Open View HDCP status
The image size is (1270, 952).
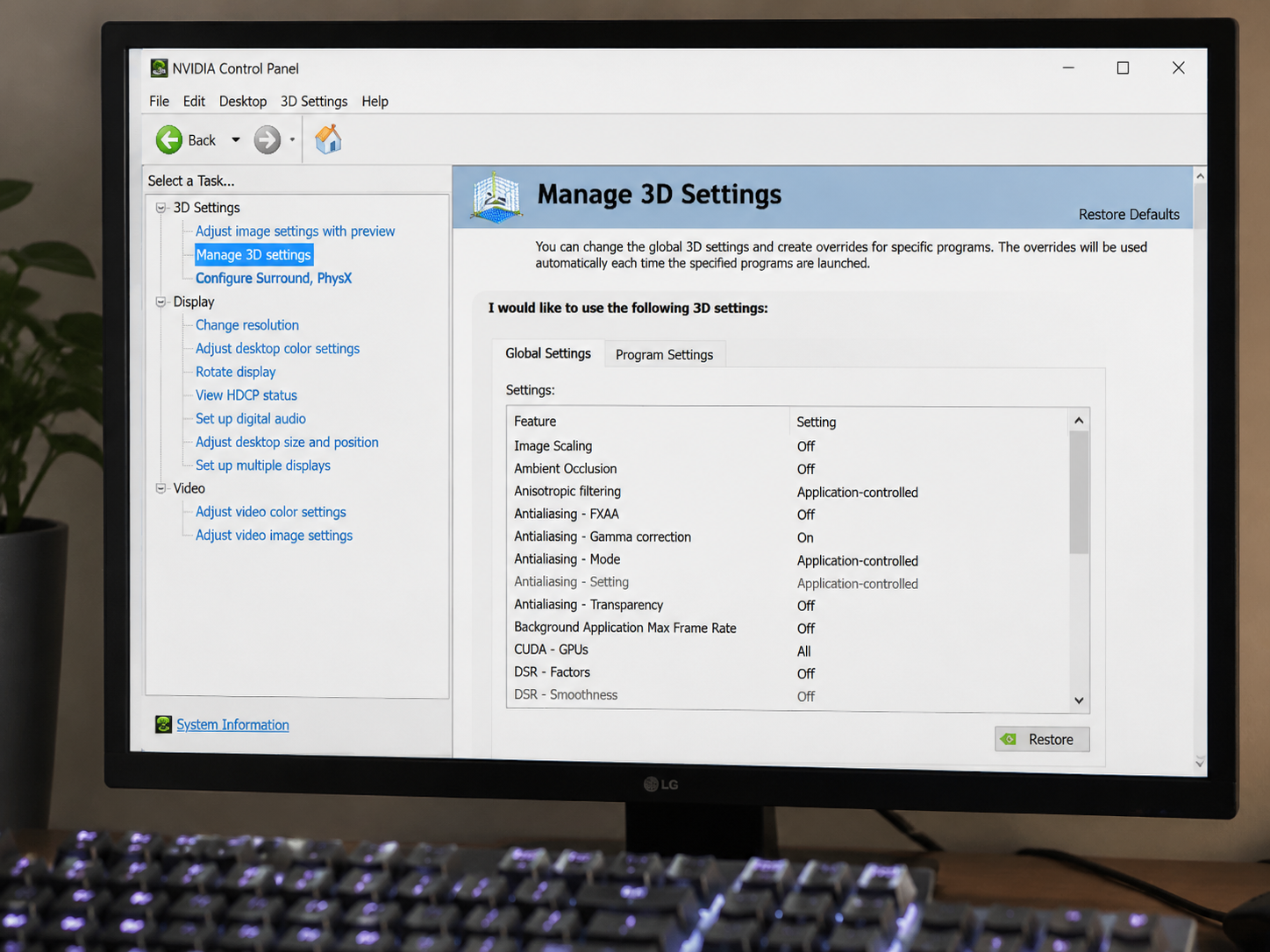(x=246, y=395)
